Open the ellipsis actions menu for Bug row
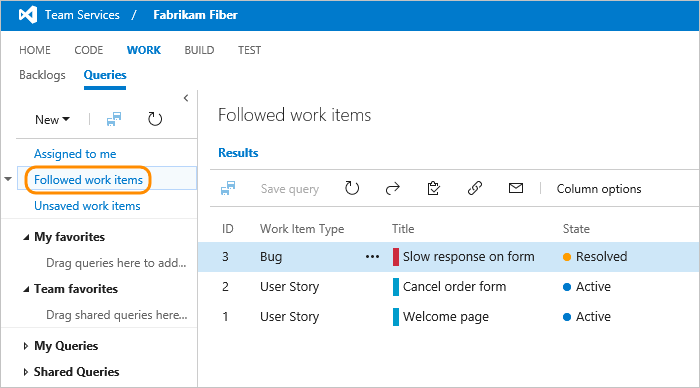Image resolution: width=700 pixels, height=388 pixels. (x=372, y=257)
